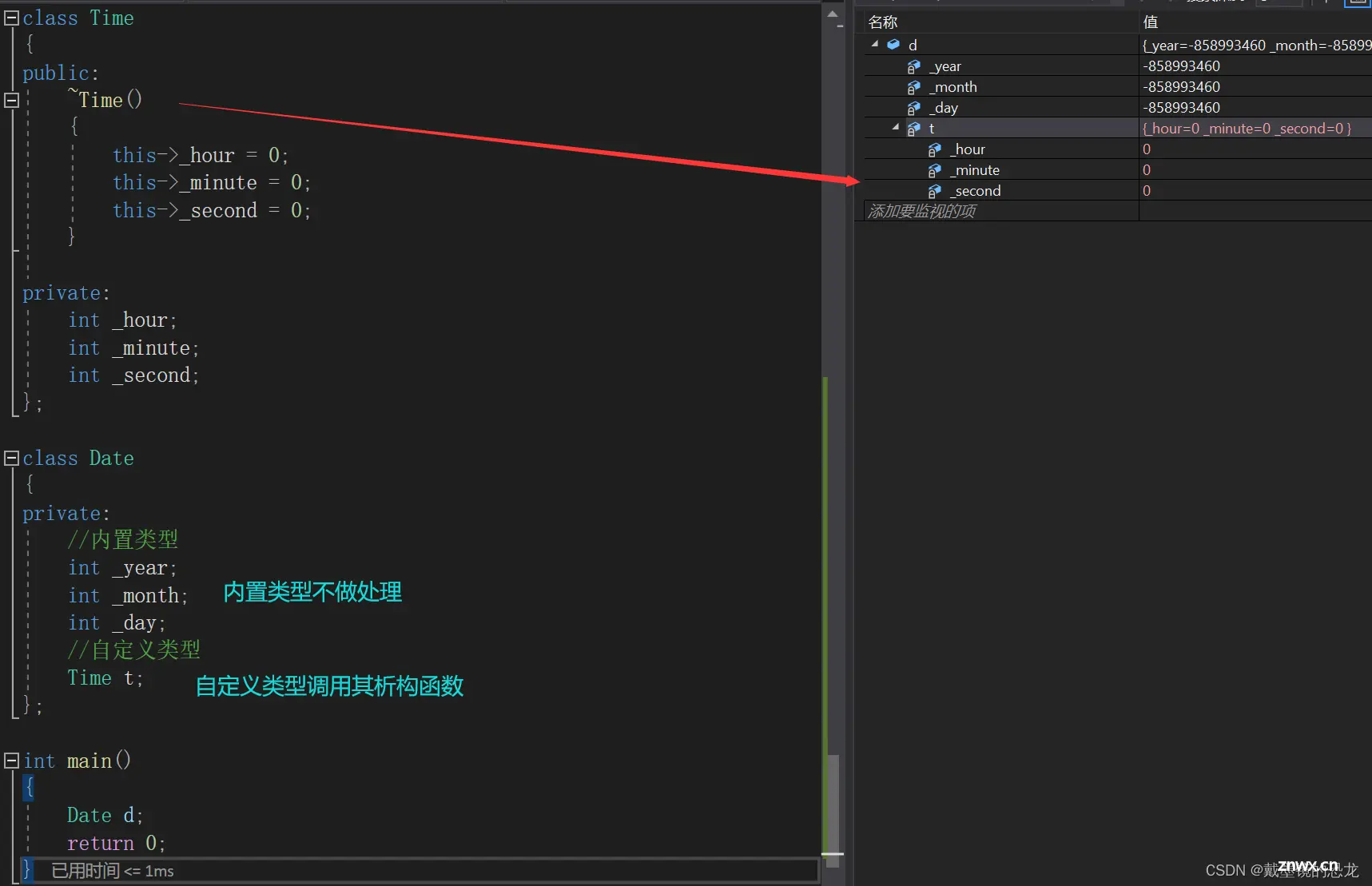This screenshot has width=1372, height=886.
Task: Select the _hour row in watch window
Action: [1118, 149]
